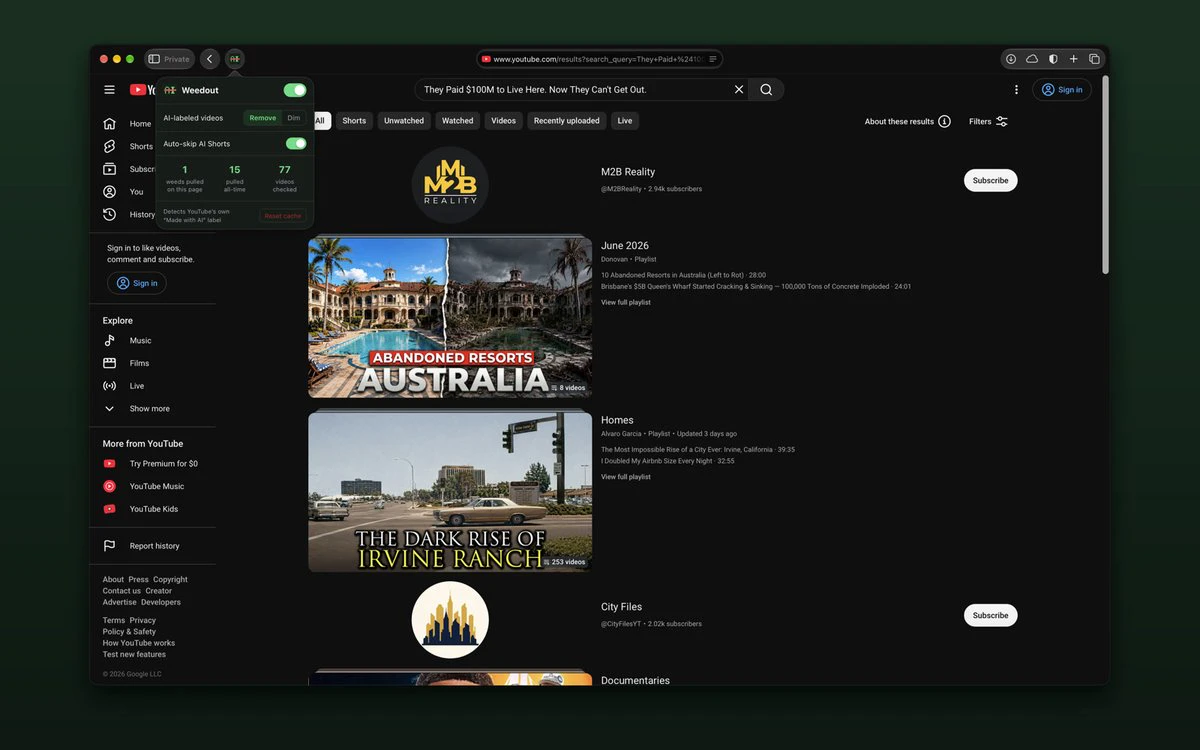This screenshot has height=750, width=1200.
Task: Open Abandoned Resorts Australia thumbnail
Action: click(450, 317)
